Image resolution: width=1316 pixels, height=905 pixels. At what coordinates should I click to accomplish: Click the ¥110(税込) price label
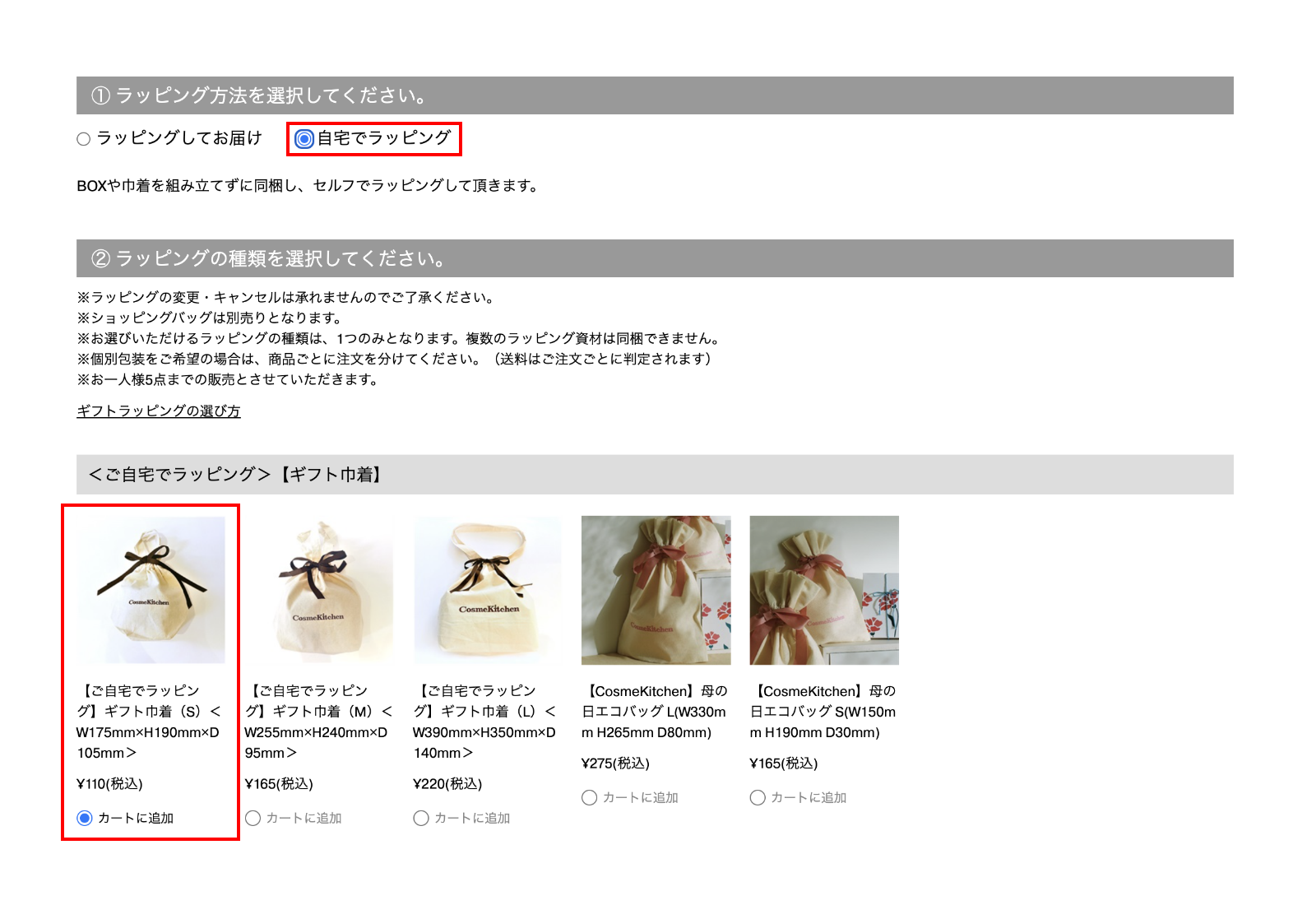pyautogui.click(x=109, y=783)
